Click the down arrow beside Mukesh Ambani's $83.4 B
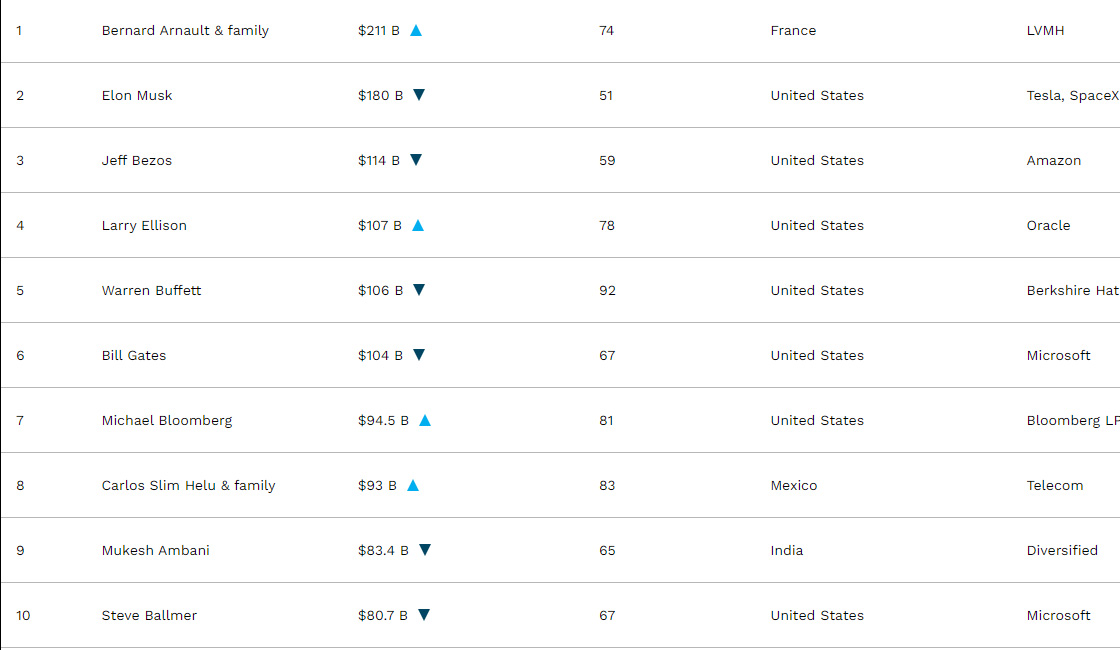 point(425,550)
